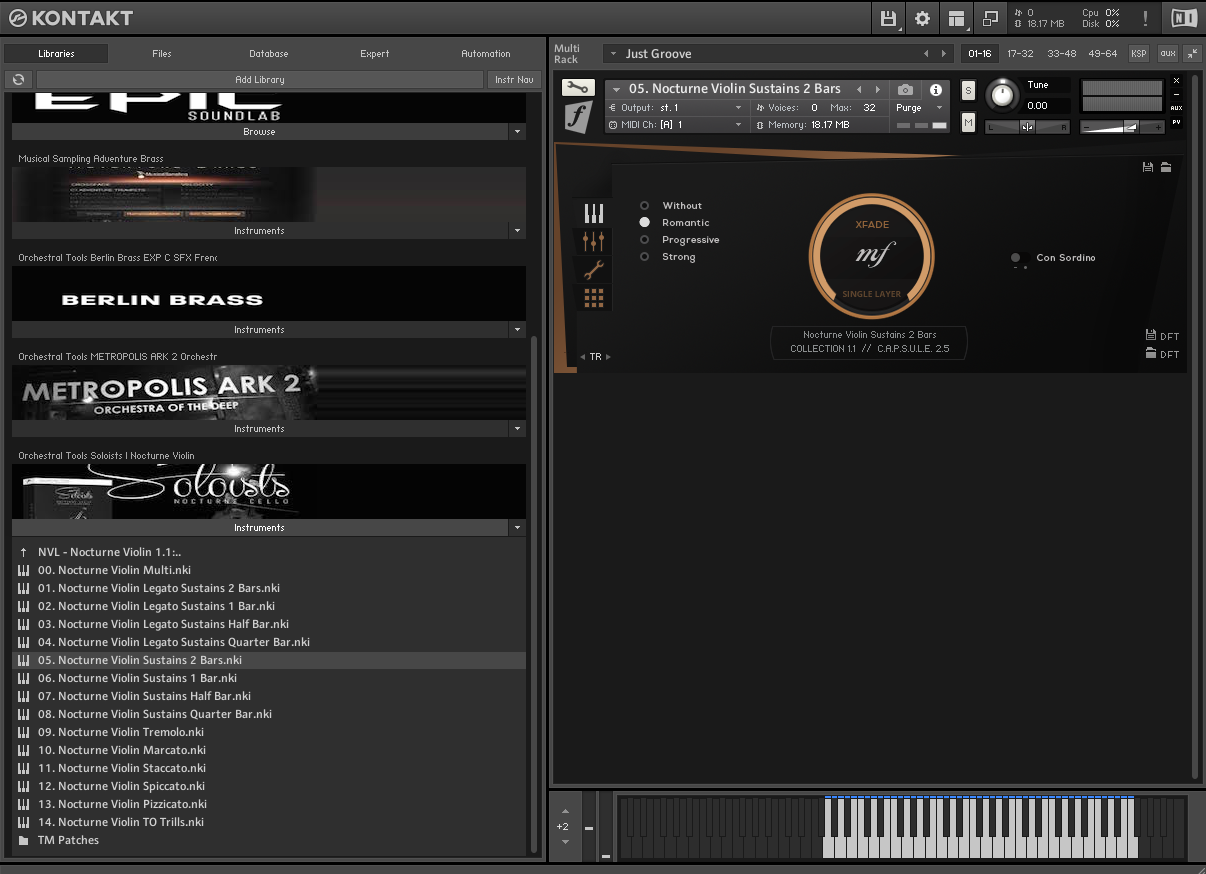Select the Romantic radio option
The height and width of the screenshot is (874, 1206).
pyautogui.click(x=645, y=223)
